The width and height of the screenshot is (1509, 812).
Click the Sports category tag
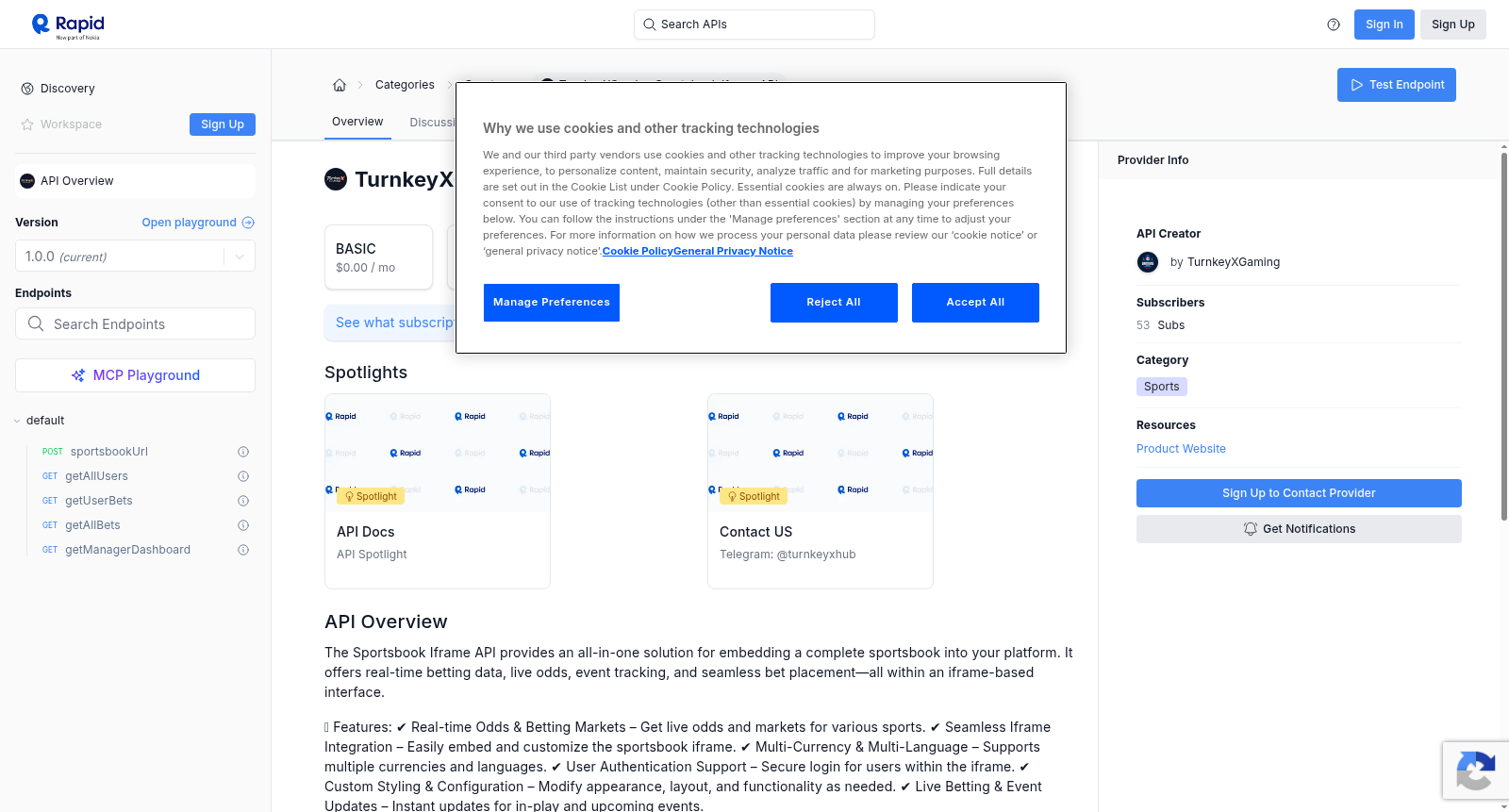coord(1162,387)
